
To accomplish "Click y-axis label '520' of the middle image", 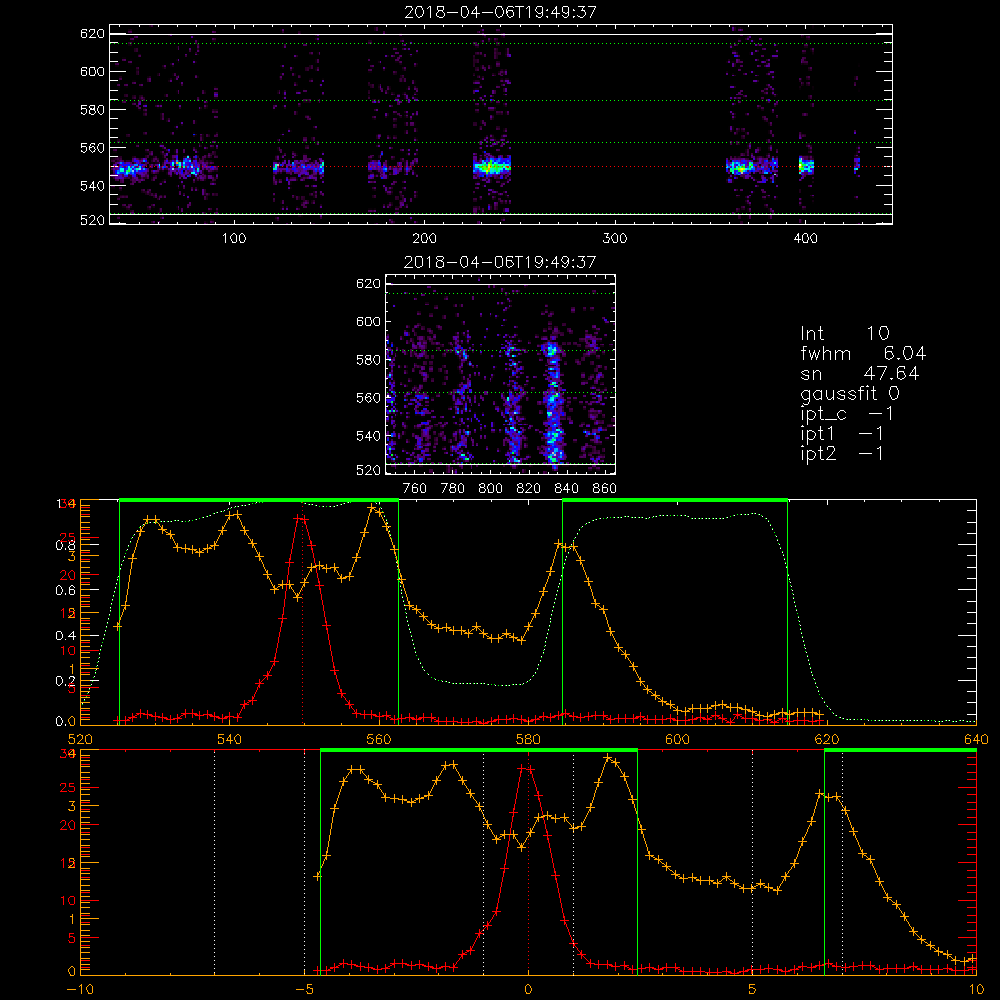I will click(368, 470).
